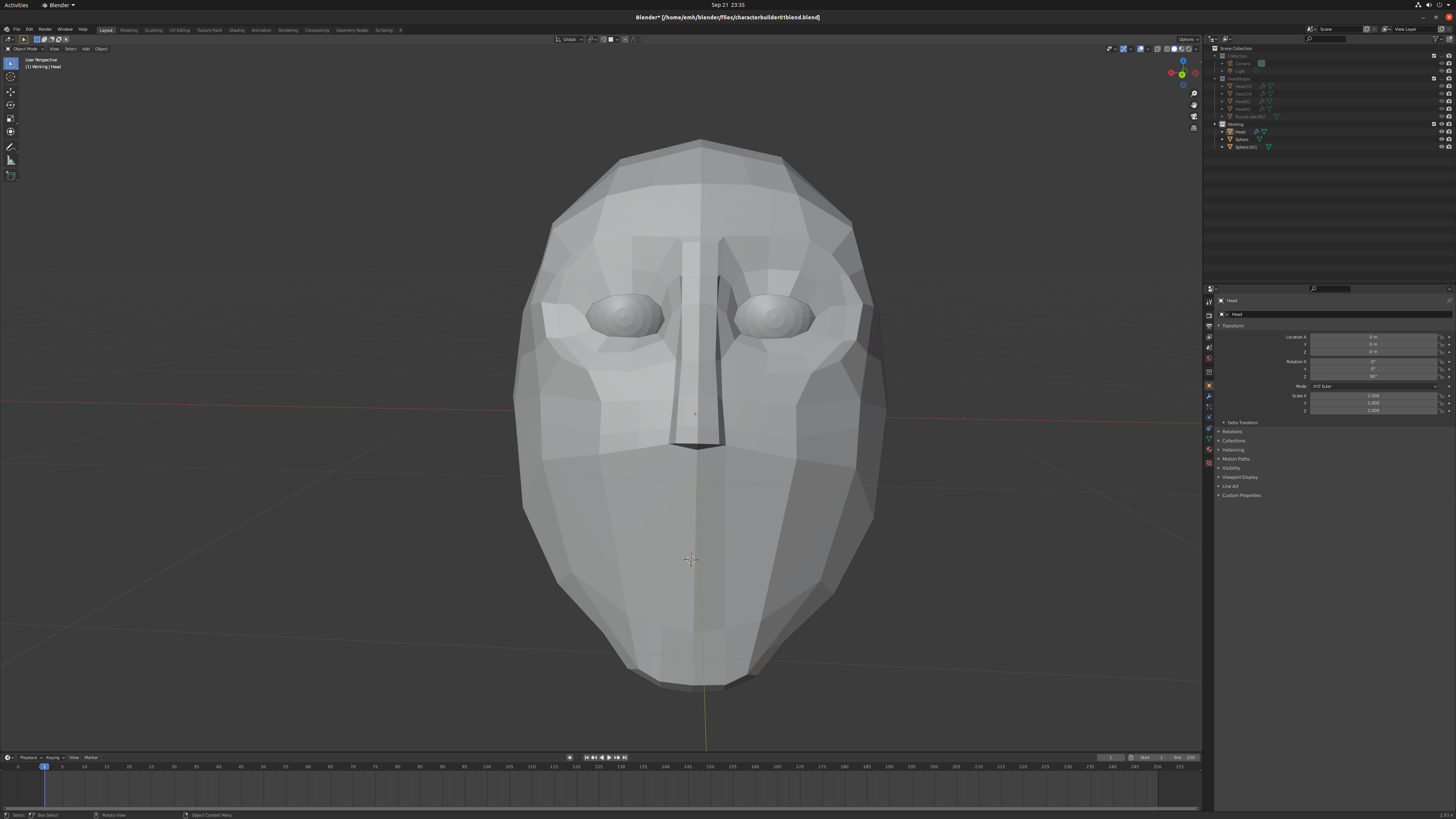This screenshot has height=819, width=1456.
Task: Switch to wireframe viewport shading
Action: (x=1167, y=49)
